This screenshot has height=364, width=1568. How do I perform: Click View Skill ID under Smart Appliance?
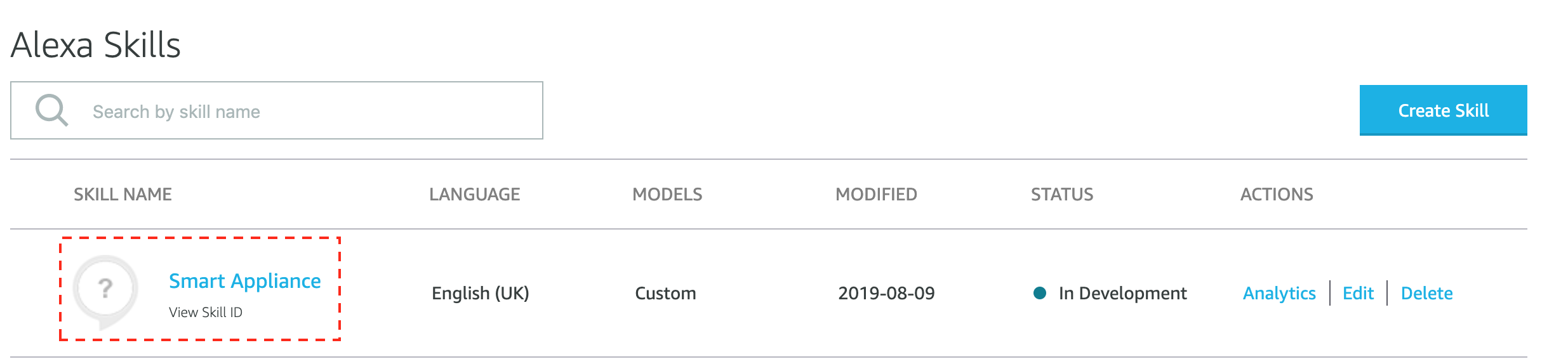tap(206, 312)
